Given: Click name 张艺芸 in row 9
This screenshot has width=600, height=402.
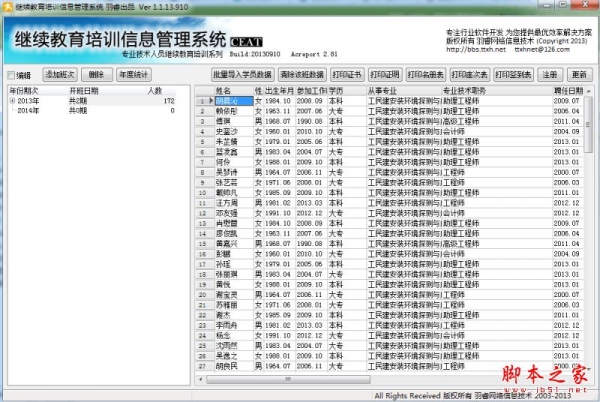Looking at the screenshot, I should coord(227,182).
